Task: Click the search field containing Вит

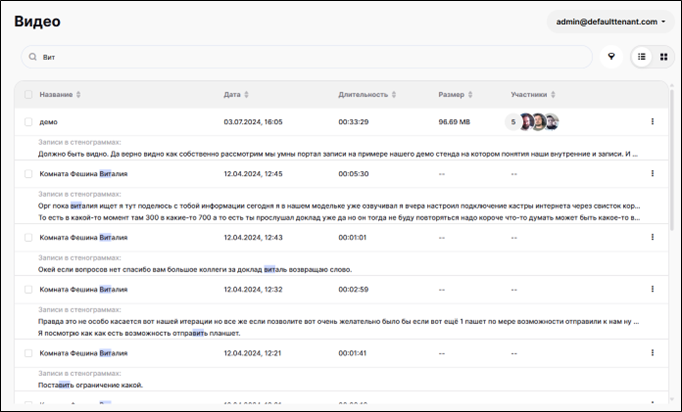Action: (x=300, y=57)
